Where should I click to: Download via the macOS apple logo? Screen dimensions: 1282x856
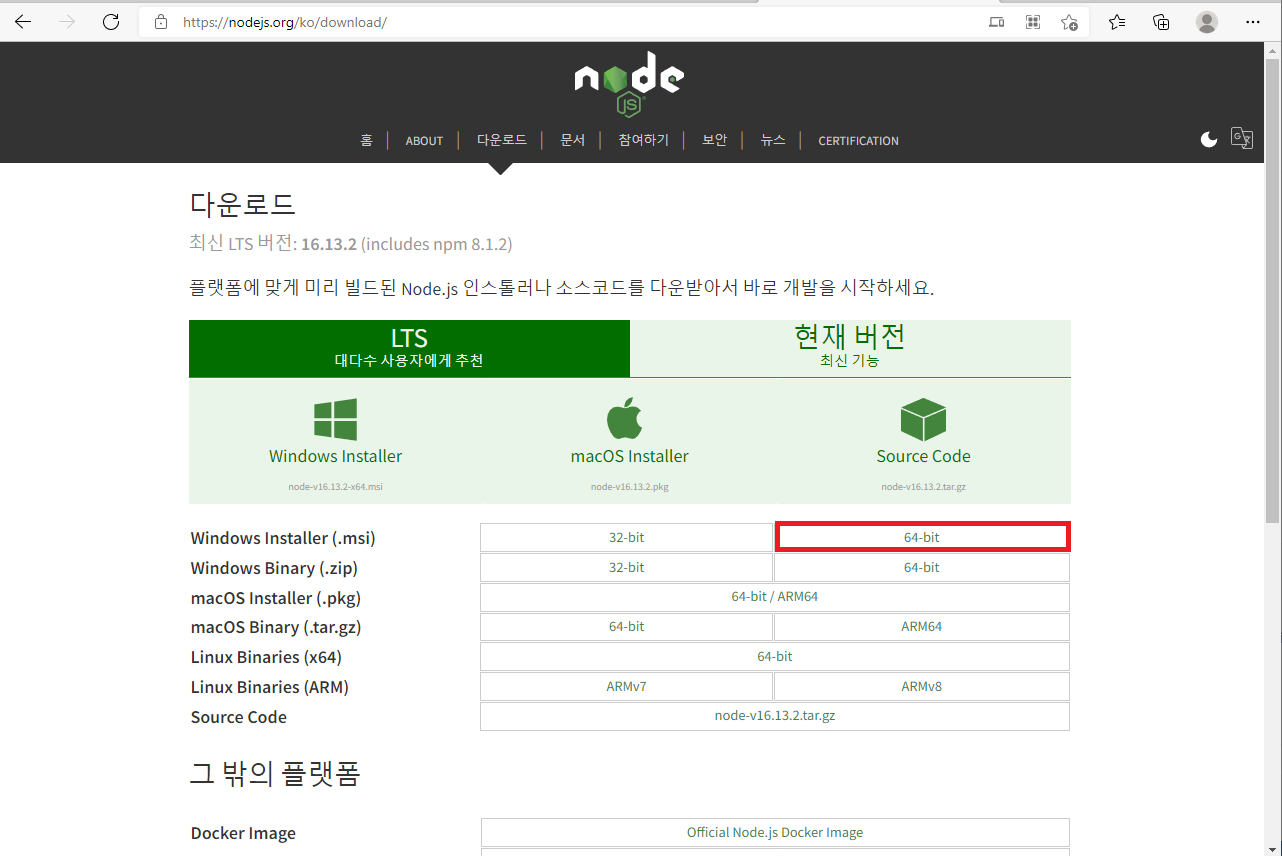click(x=625, y=418)
